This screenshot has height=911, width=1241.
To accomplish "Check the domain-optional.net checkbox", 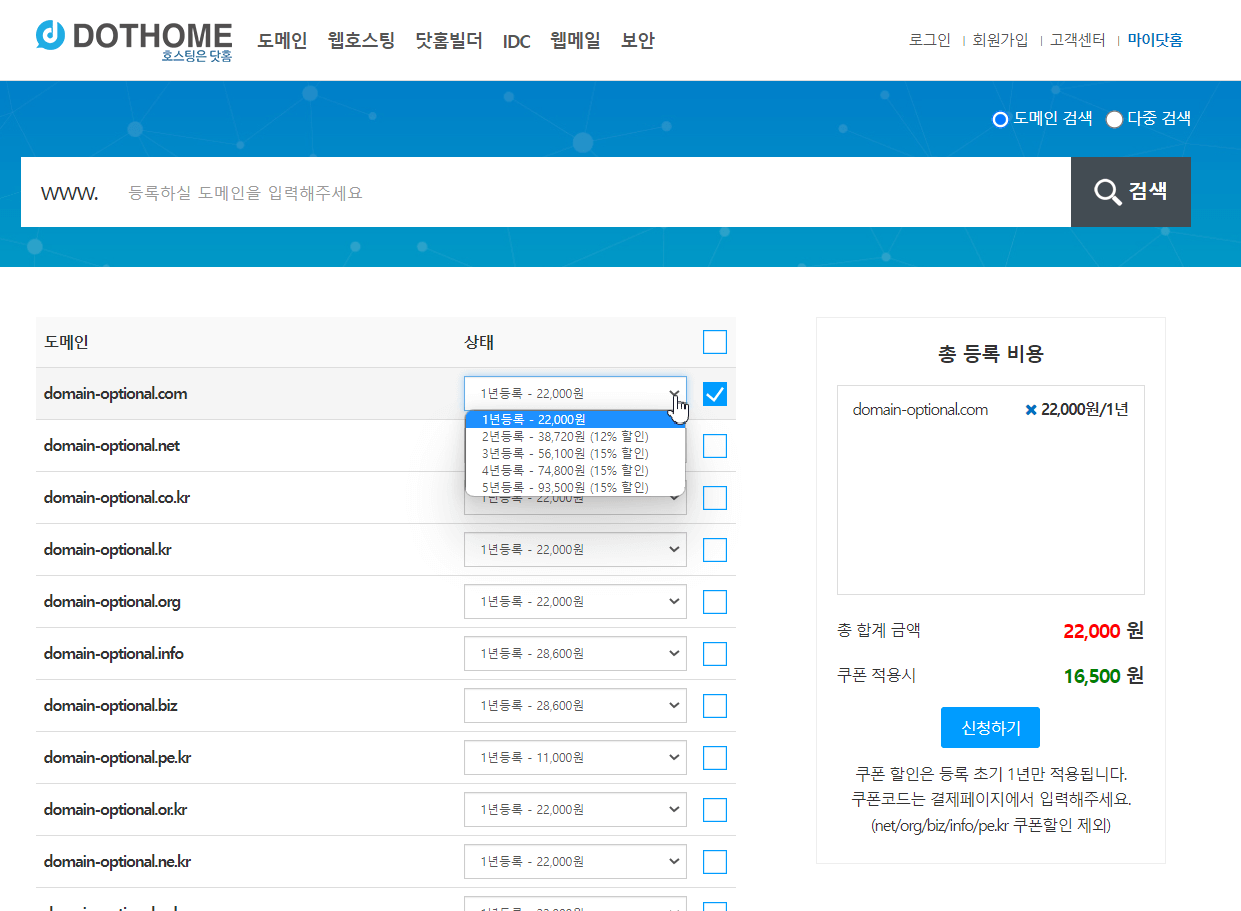I will [x=714, y=445].
